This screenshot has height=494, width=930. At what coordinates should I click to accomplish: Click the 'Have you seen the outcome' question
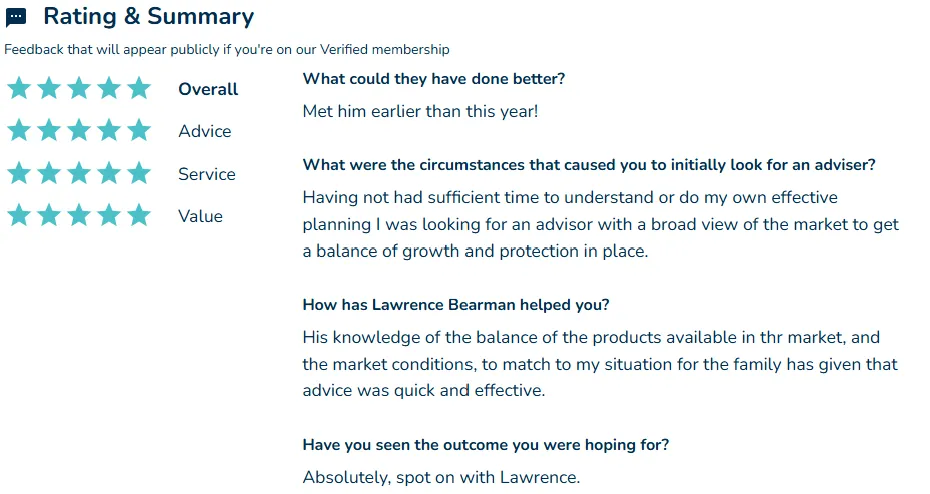[485, 445]
